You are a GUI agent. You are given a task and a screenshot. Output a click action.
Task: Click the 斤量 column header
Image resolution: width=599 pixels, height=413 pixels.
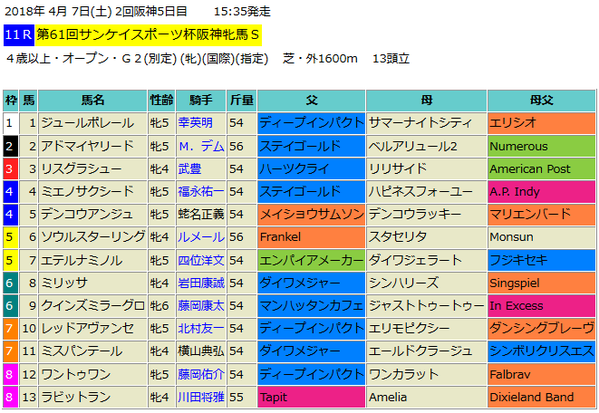241,100
